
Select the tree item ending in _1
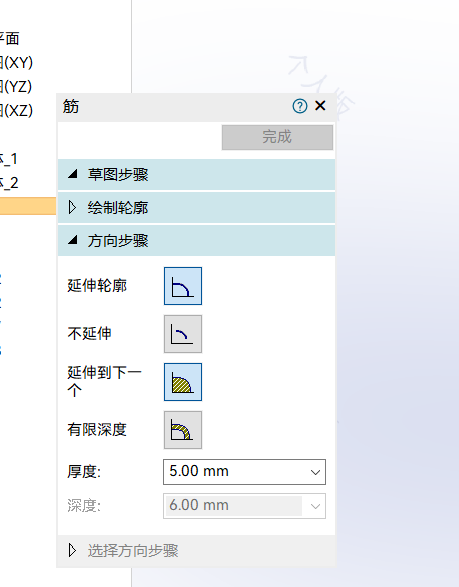(9, 159)
